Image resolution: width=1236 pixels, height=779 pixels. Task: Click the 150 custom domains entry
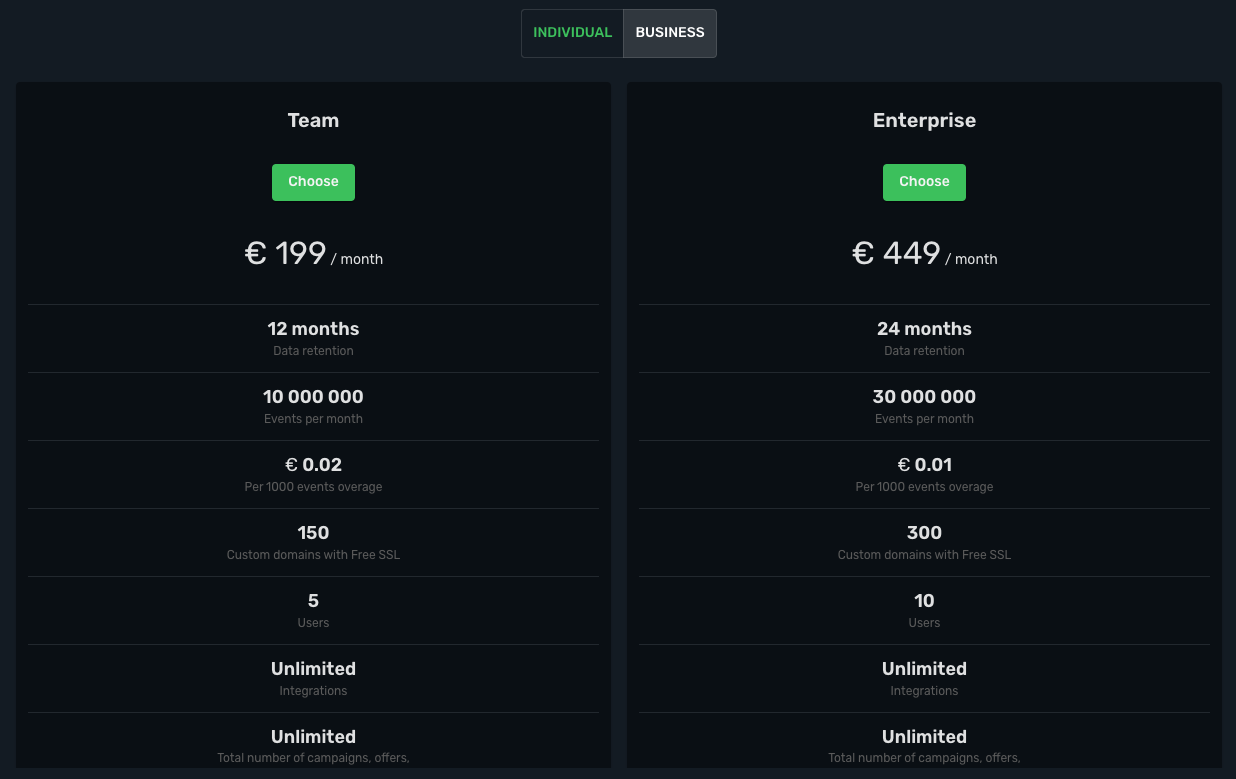[x=313, y=532]
